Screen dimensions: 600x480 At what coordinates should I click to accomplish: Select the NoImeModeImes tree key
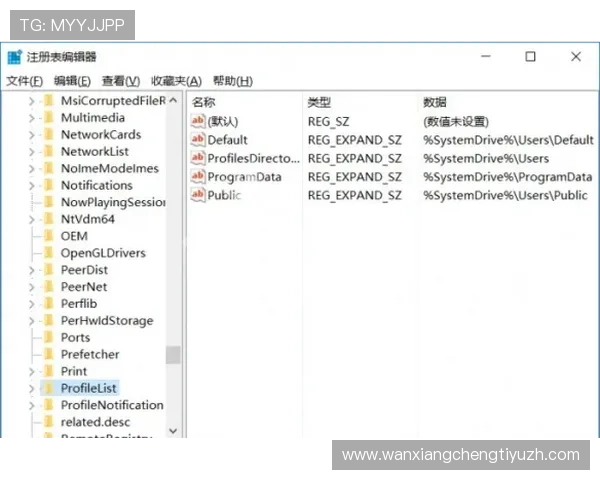click(x=110, y=168)
